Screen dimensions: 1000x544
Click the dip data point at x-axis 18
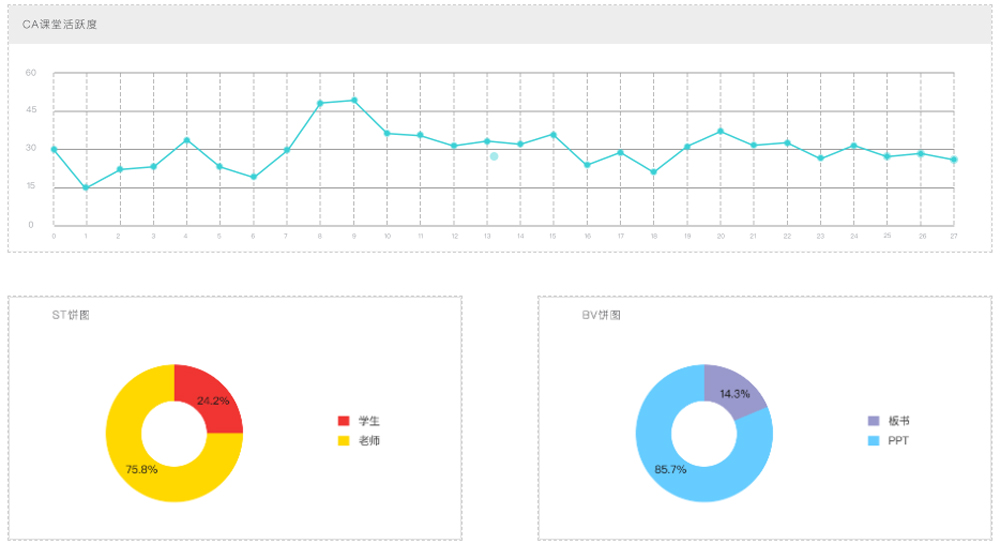[x=653, y=172]
